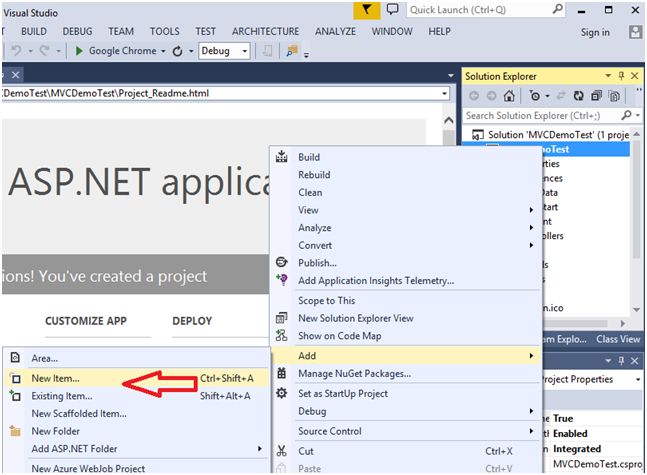Viewport: 647px width, 475px height.
Task: Choose Manage NuGet Packages menu entry
Action: tap(354, 374)
